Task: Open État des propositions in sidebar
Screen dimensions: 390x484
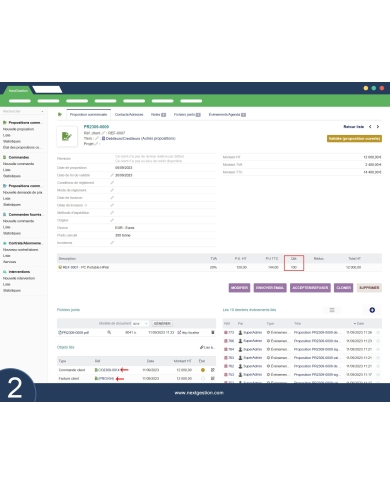Action: pos(22,147)
